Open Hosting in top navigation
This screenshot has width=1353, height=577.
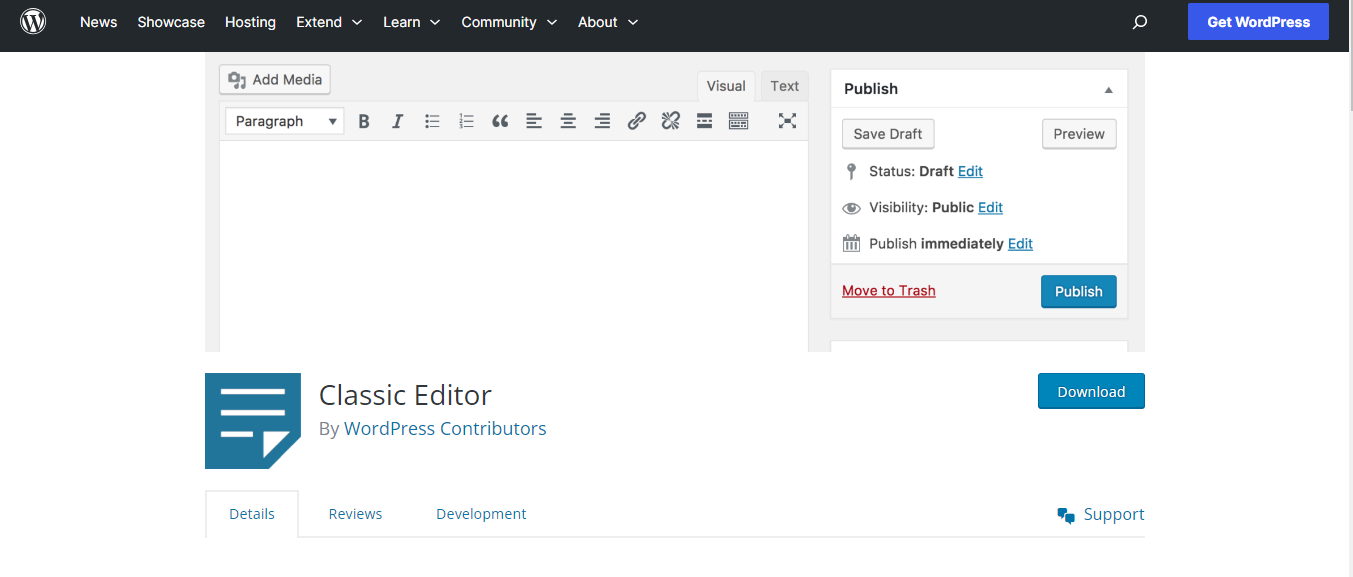tap(250, 22)
